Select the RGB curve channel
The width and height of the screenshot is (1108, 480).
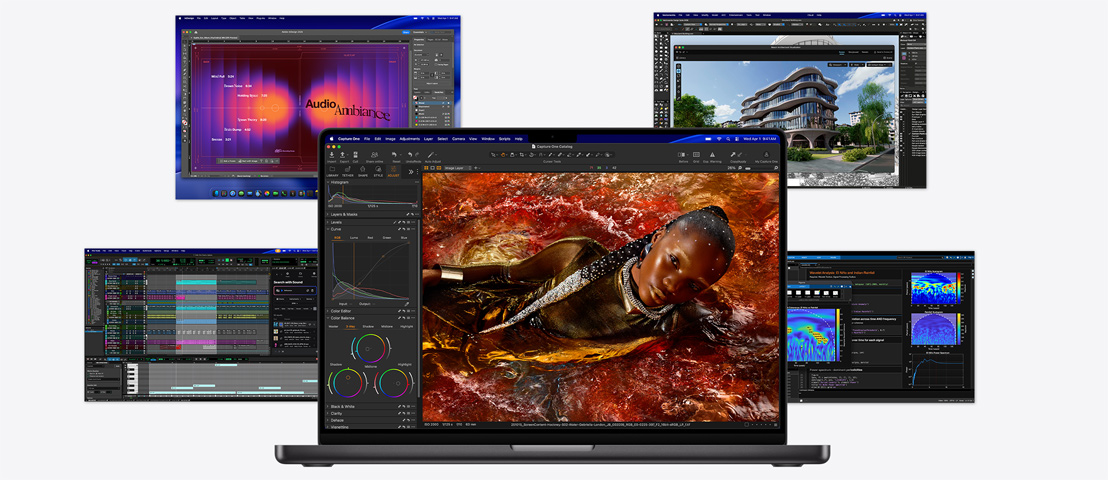(x=337, y=238)
